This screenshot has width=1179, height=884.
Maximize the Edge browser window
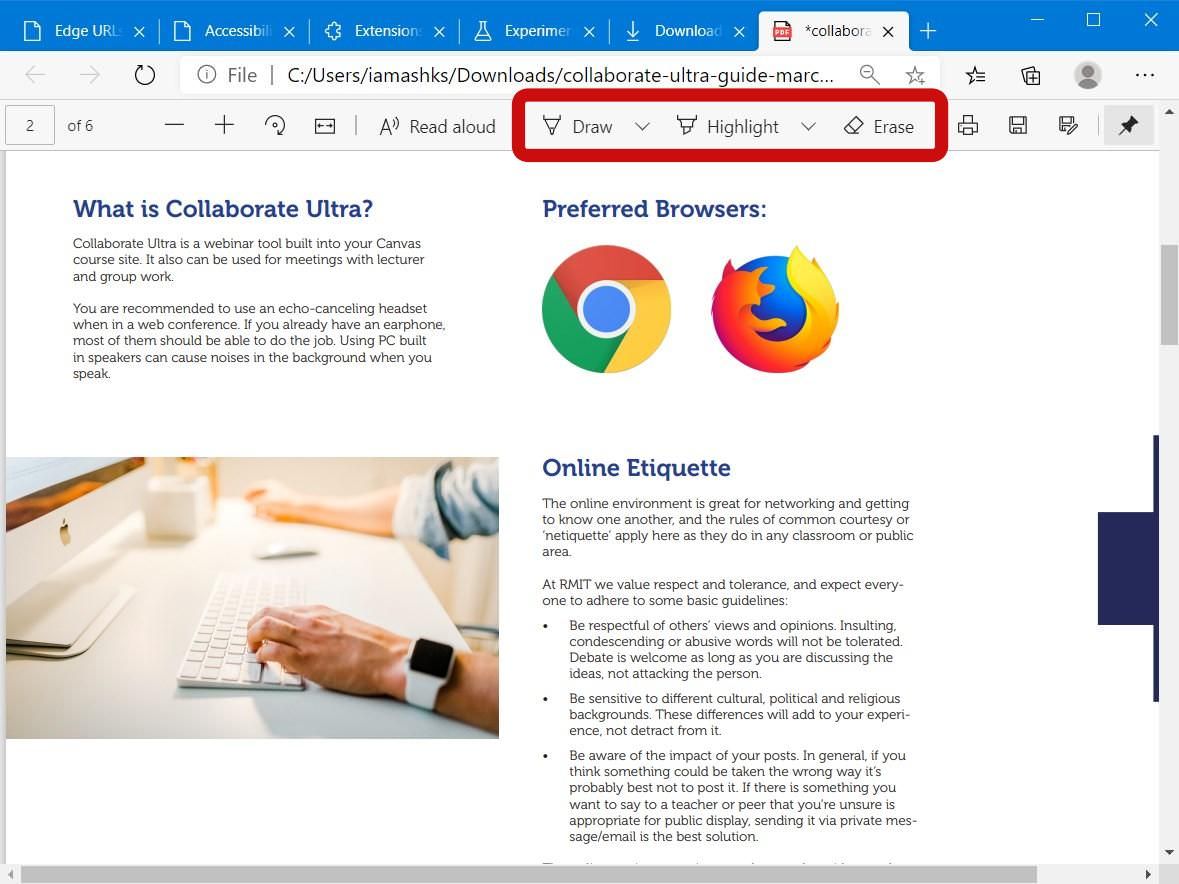point(1094,20)
